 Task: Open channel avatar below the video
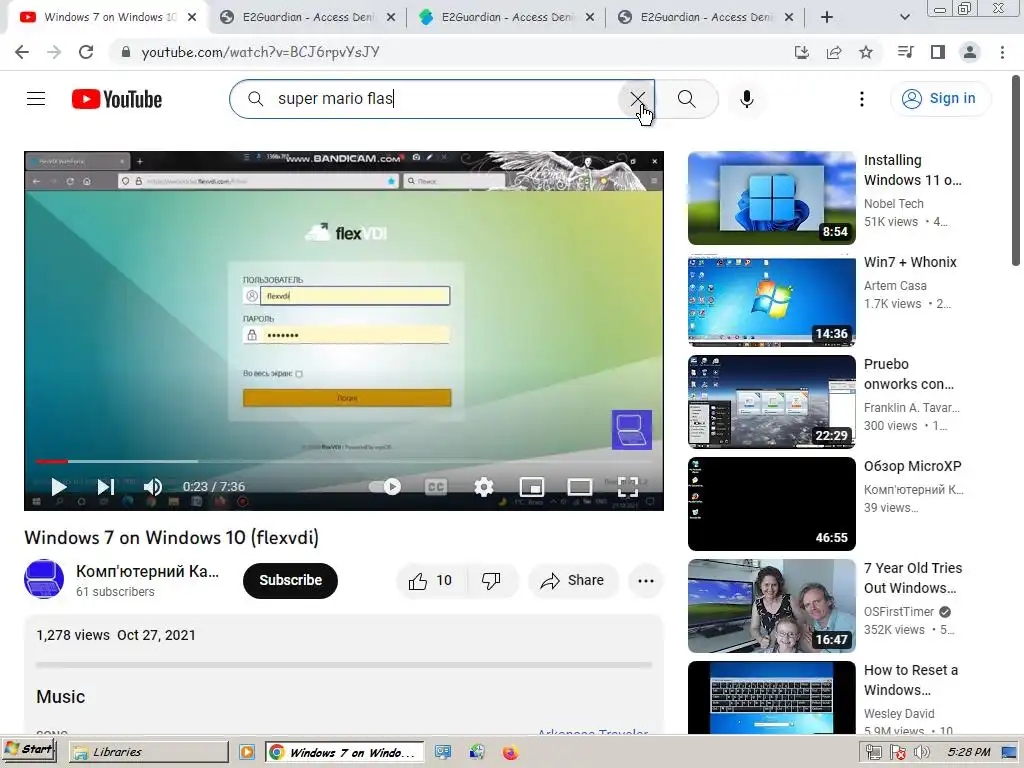click(44, 579)
